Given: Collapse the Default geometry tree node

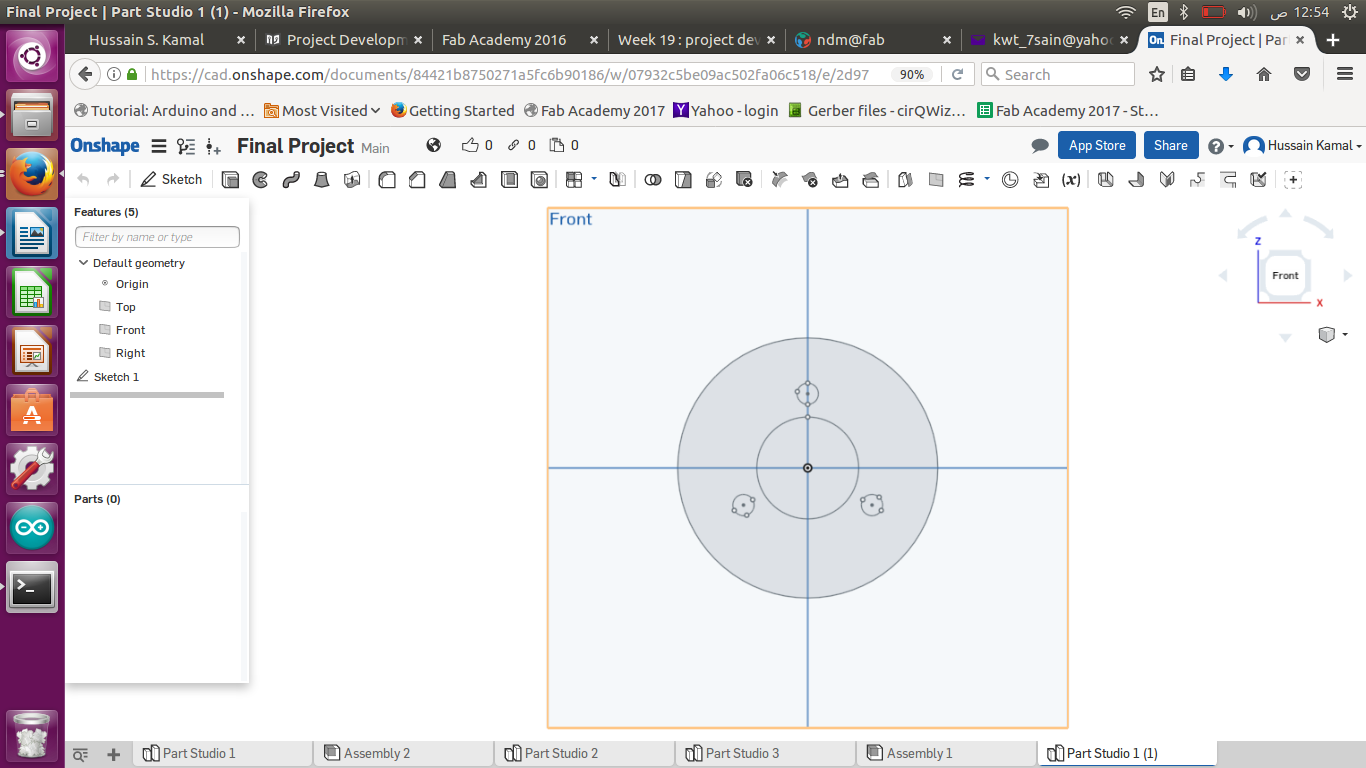Looking at the screenshot, I should (83, 263).
